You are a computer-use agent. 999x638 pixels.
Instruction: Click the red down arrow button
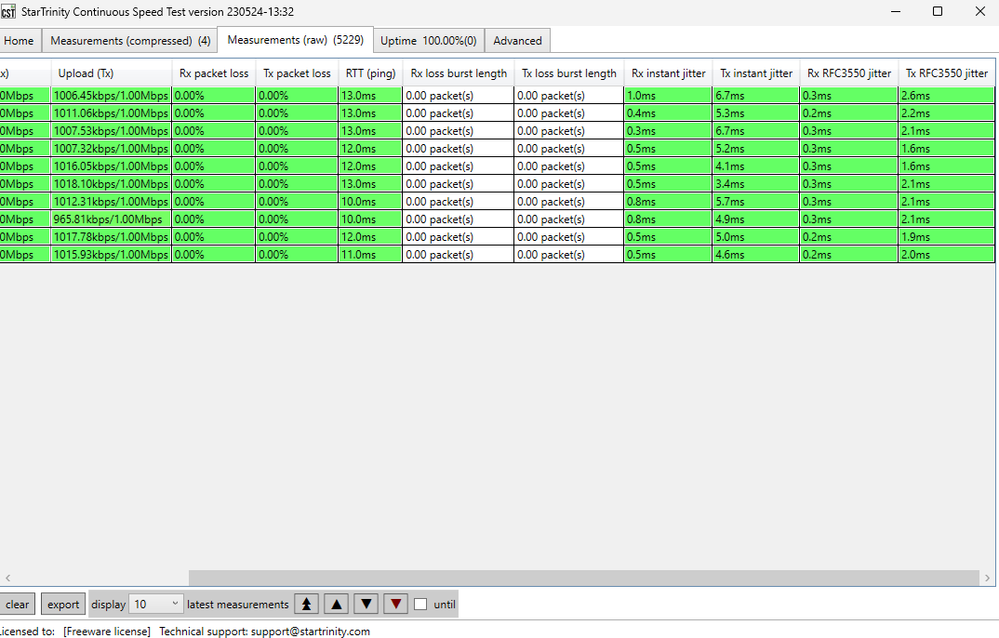[396, 604]
